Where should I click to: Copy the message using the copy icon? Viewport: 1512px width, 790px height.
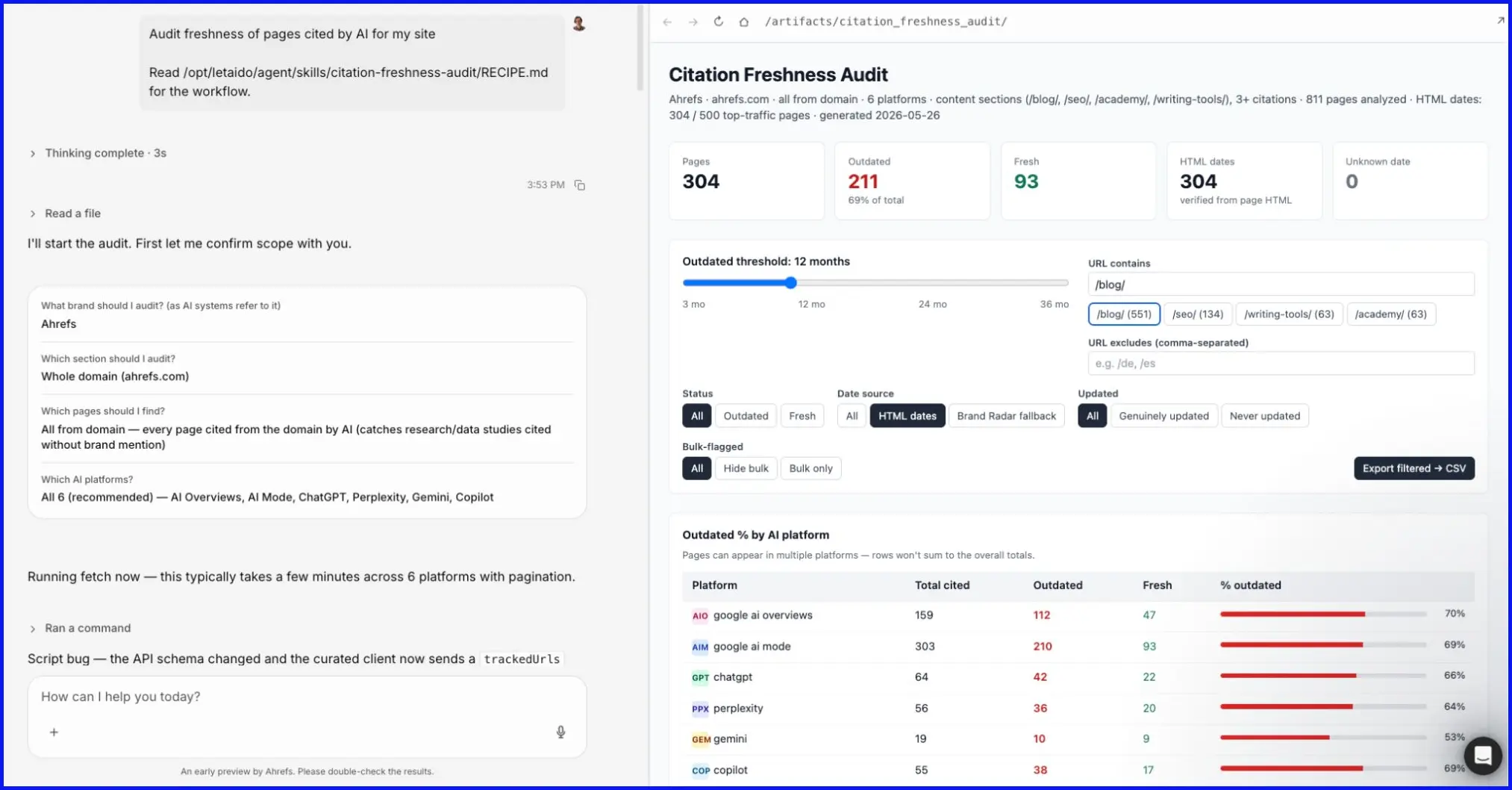point(580,185)
